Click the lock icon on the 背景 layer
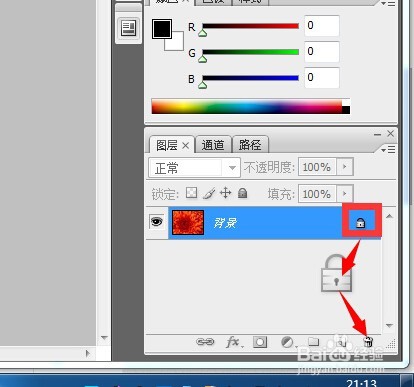The width and height of the screenshot is (414, 387). [x=361, y=223]
